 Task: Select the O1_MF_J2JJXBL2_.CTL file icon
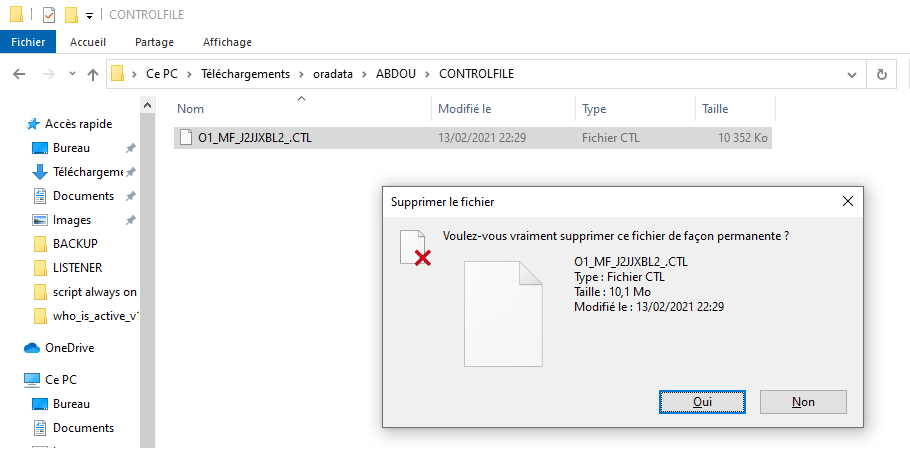tap(186, 137)
